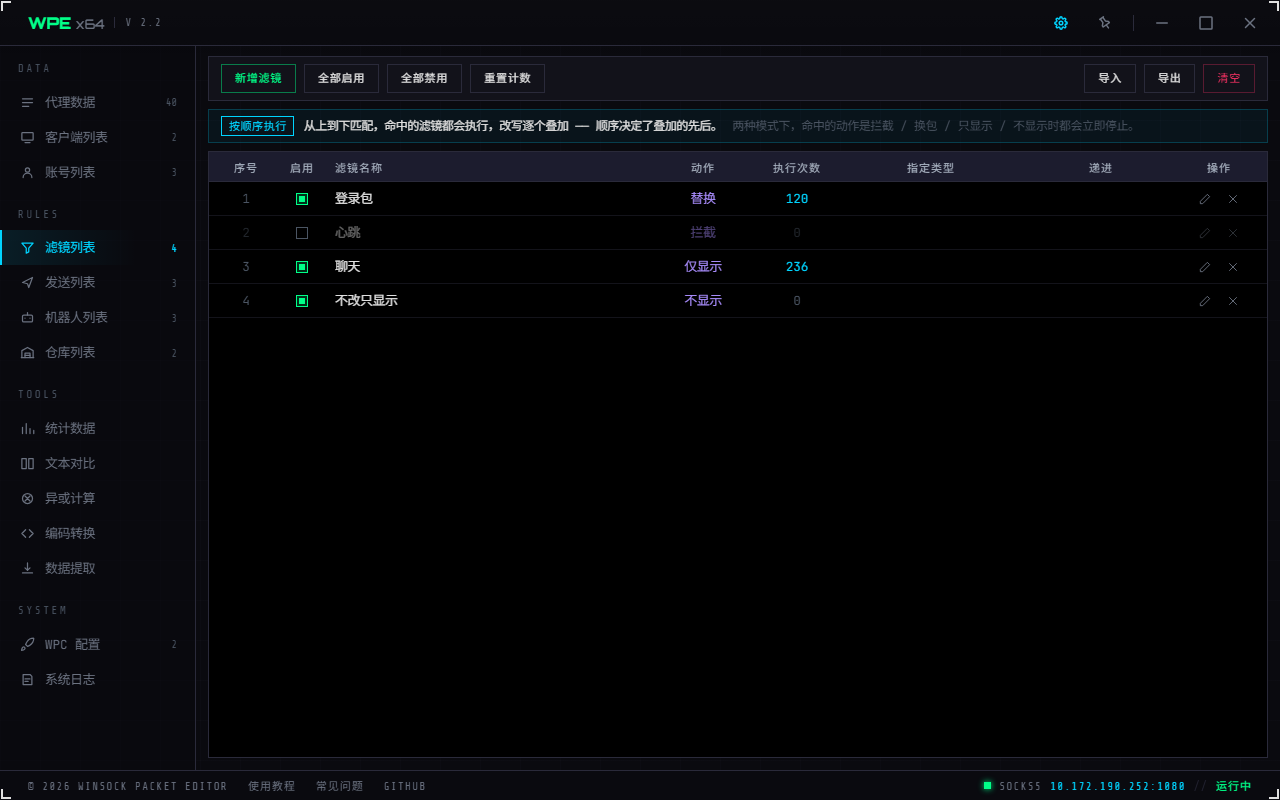
Task: Click the red 清空 button
Action: point(1229,78)
